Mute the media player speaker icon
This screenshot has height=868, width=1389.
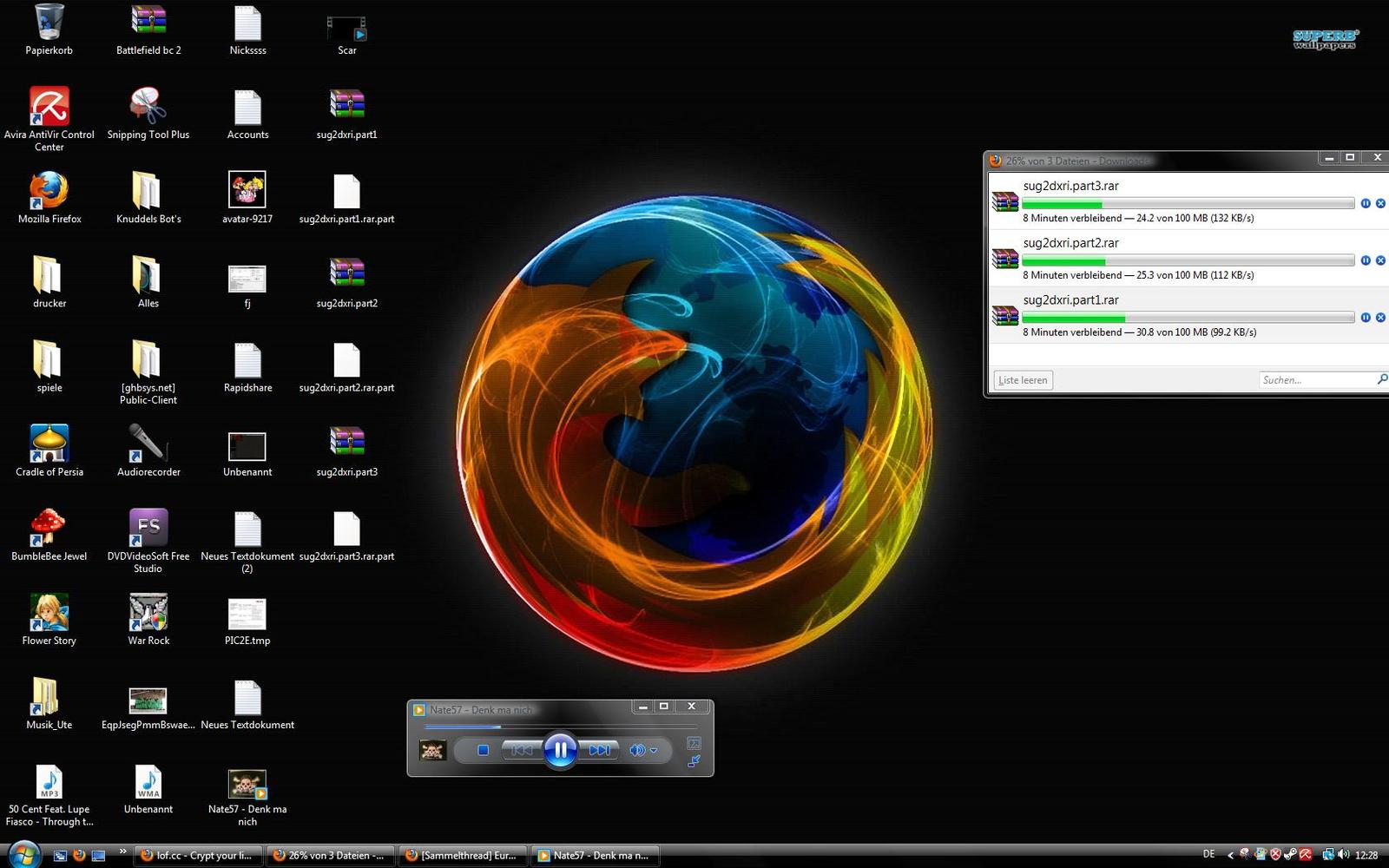(x=636, y=750)
